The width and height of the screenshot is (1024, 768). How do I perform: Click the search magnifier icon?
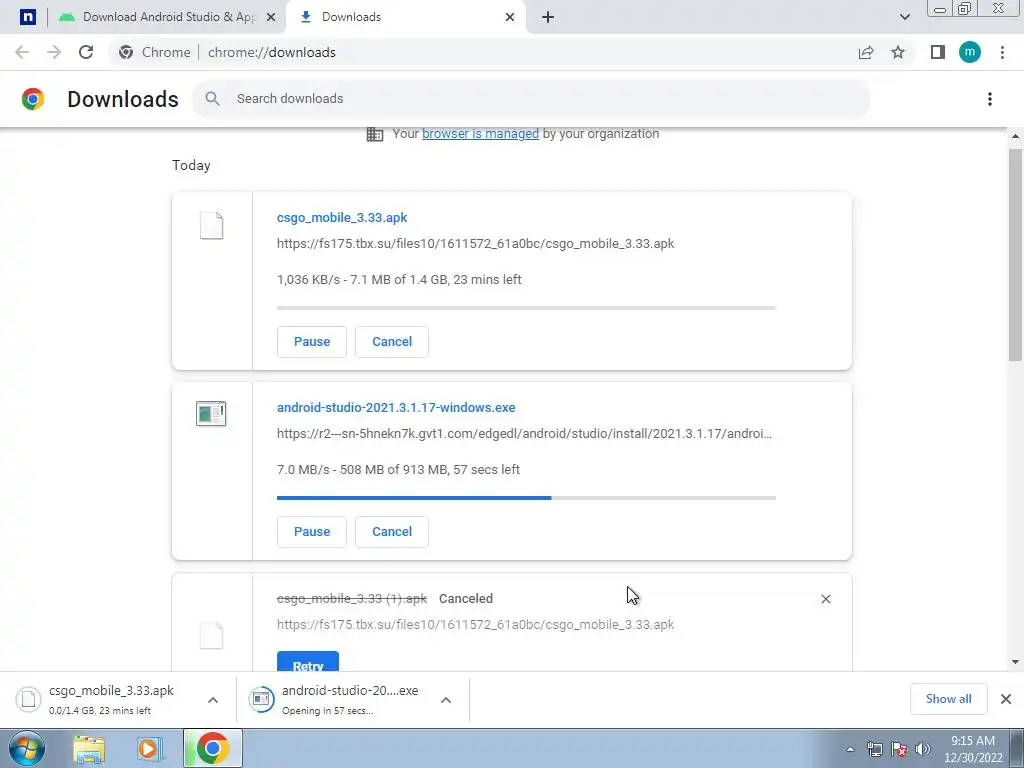tap(212, 99)
